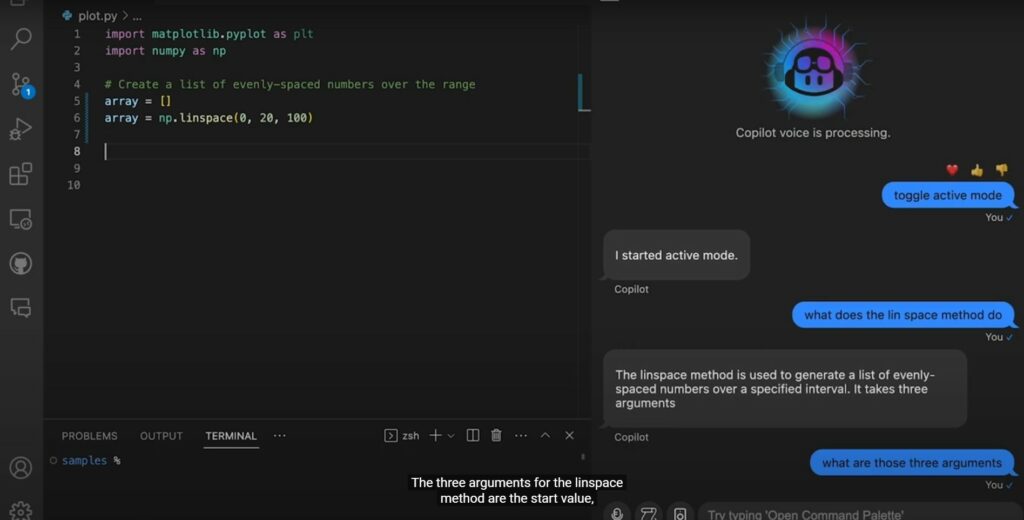
Task: Click the zsh terminal shell icon
Action: 391,436
